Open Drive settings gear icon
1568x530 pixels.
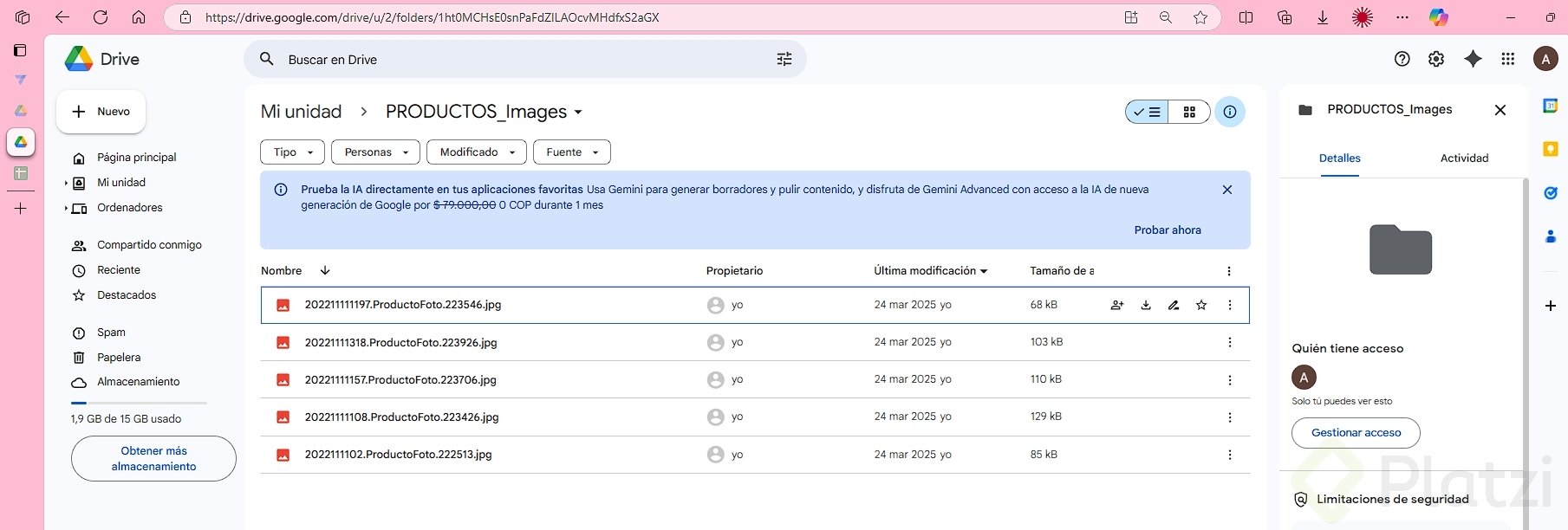[x=1436, y=59]
